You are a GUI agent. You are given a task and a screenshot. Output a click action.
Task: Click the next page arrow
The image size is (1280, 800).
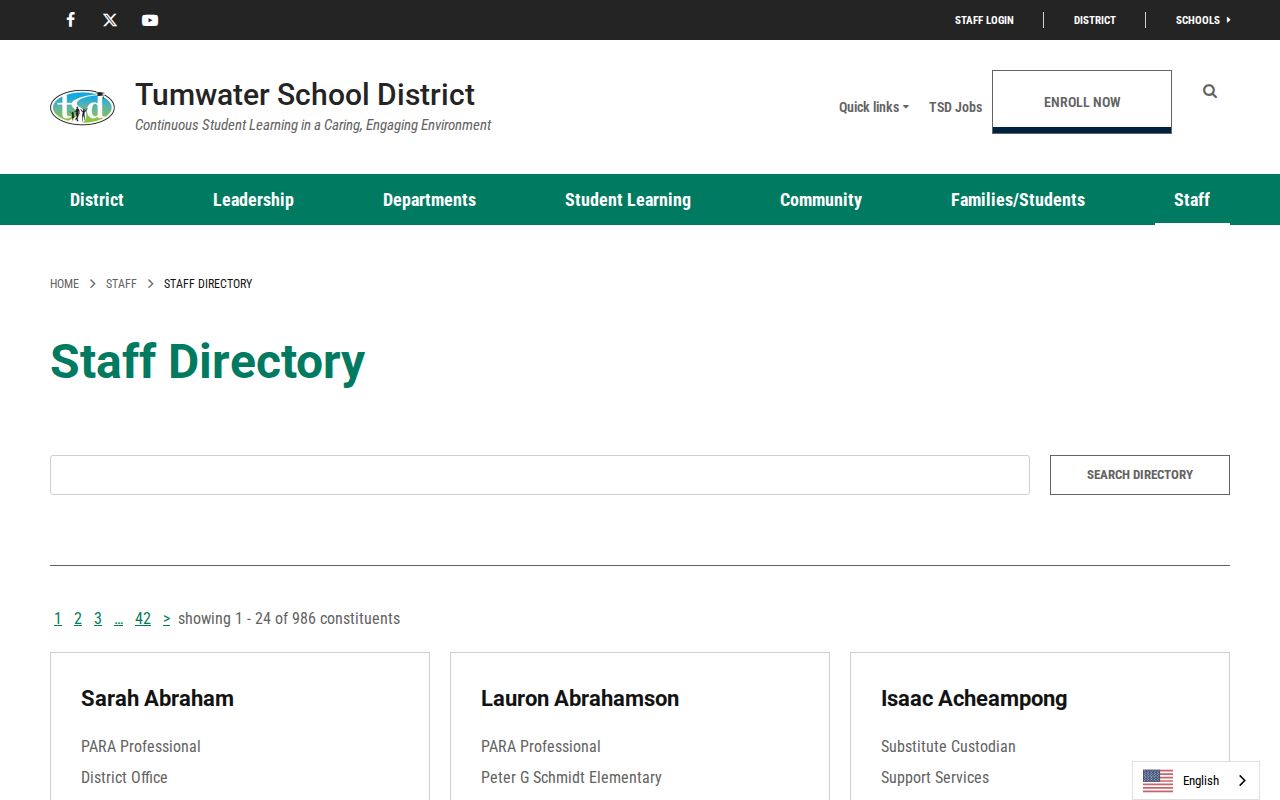click(x=167, y=619)
